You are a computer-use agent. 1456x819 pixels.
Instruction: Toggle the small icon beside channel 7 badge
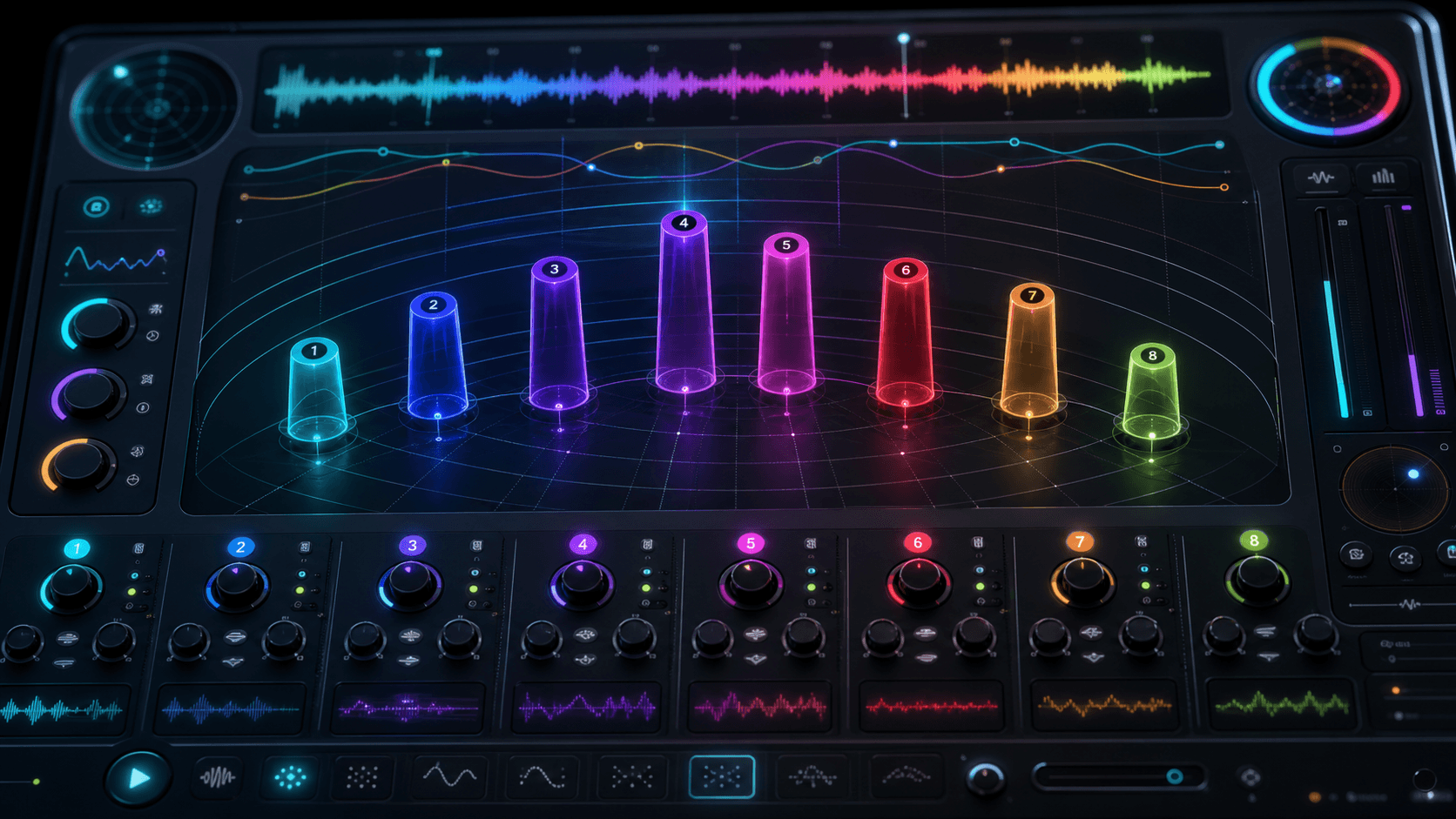pyautogui.click(x=1141, y=541)
